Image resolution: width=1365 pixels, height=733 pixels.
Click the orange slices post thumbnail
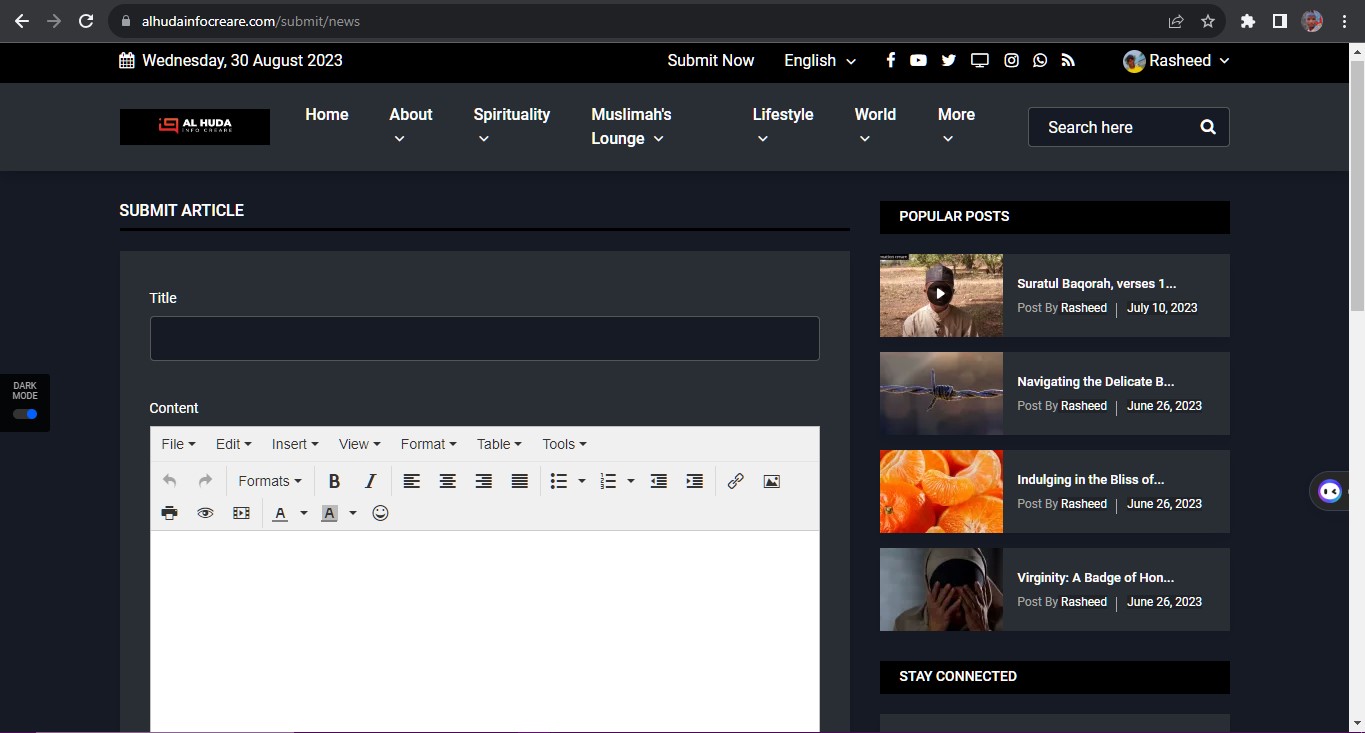click(x=941, y=491)
